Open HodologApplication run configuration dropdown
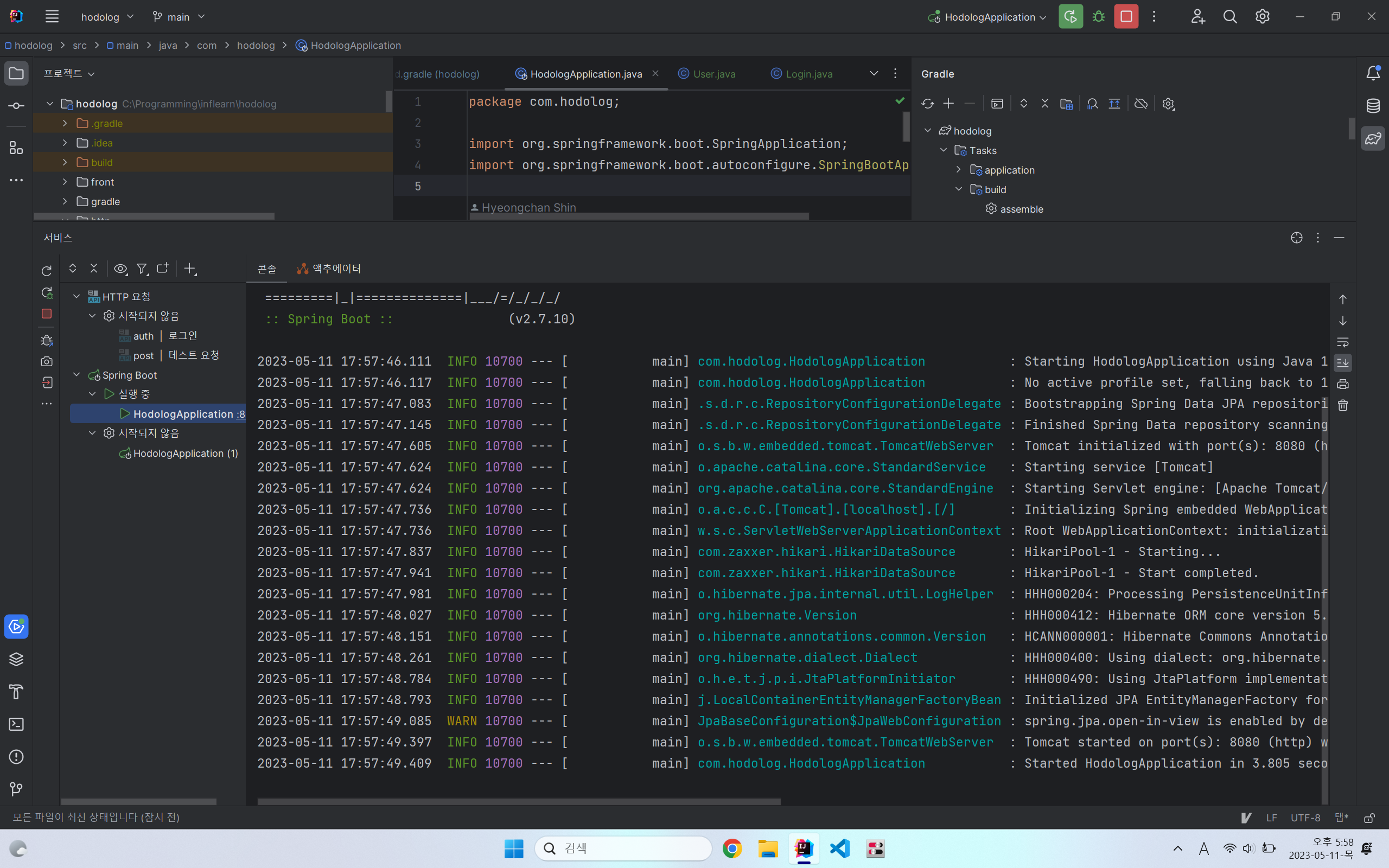 point(987,17)
